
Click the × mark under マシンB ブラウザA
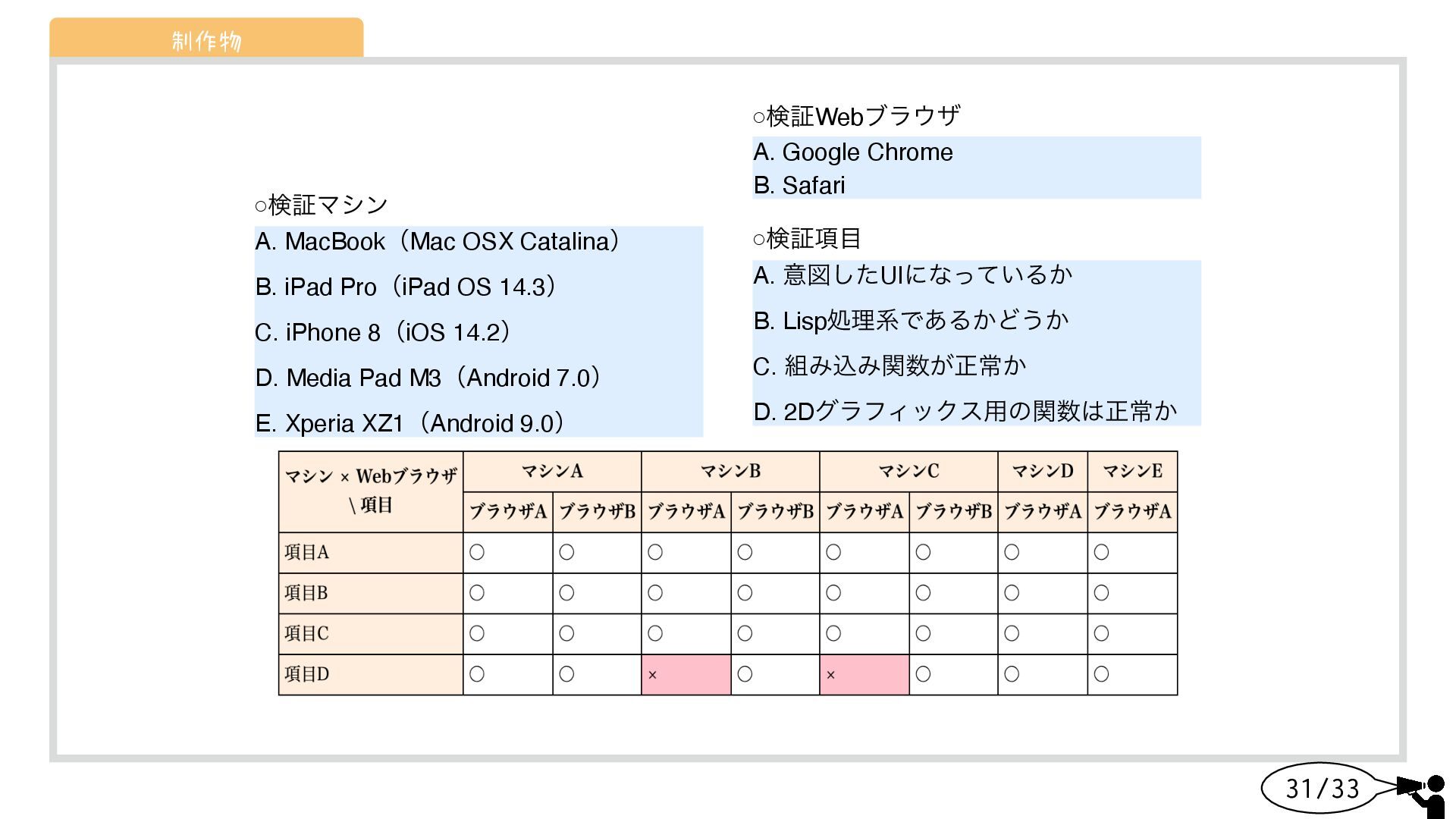(652, 675)
